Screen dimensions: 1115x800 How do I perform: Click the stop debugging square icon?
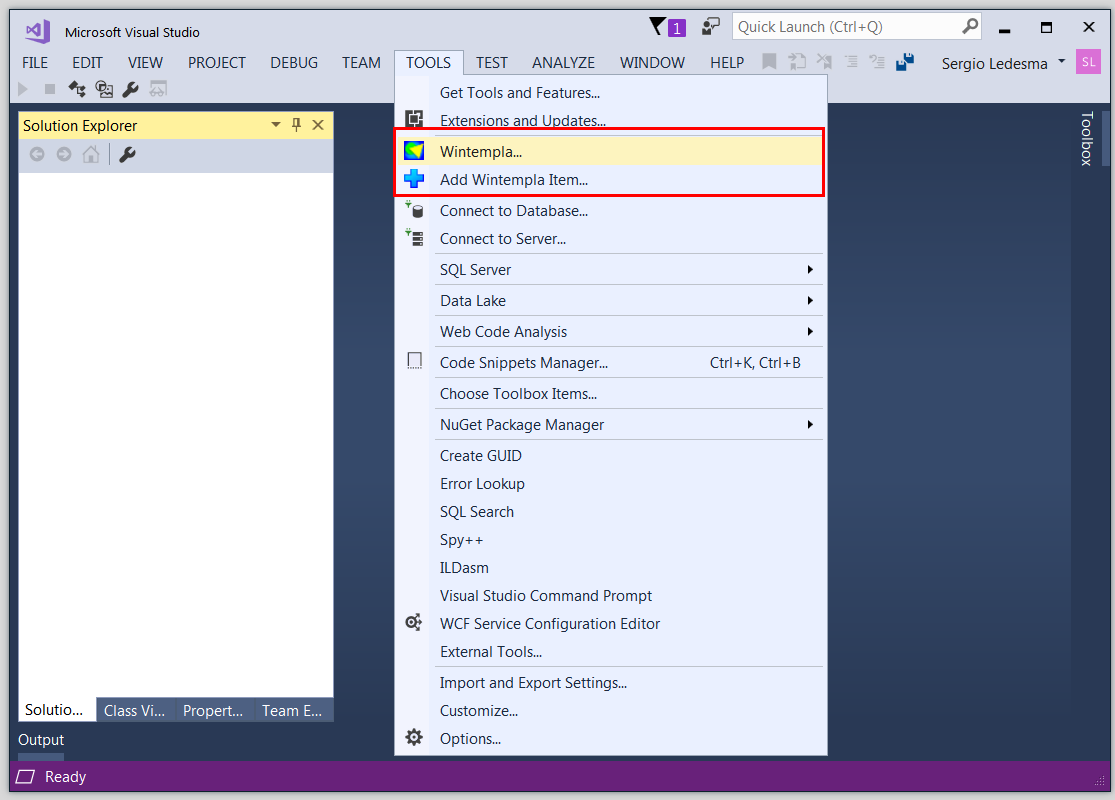(x=50, y=89)
